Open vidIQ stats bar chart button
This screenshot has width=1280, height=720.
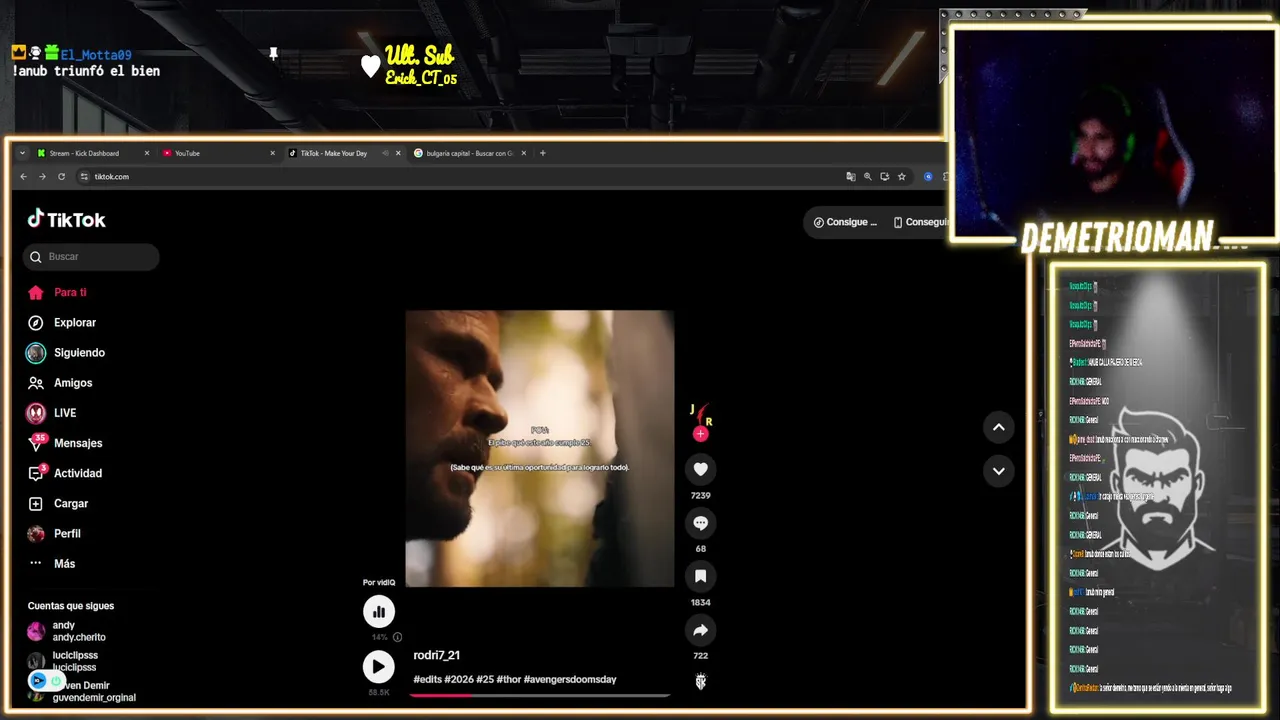(378, 611)
